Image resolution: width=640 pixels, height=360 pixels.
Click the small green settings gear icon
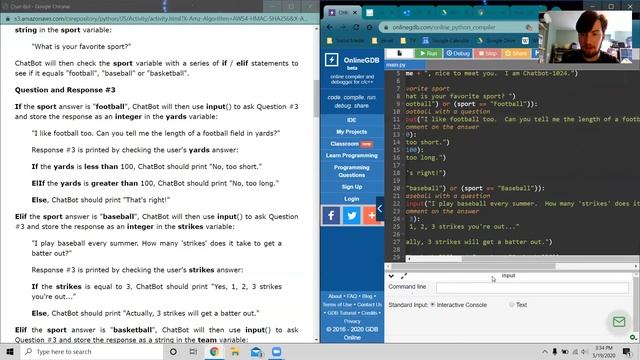[632, 337]
